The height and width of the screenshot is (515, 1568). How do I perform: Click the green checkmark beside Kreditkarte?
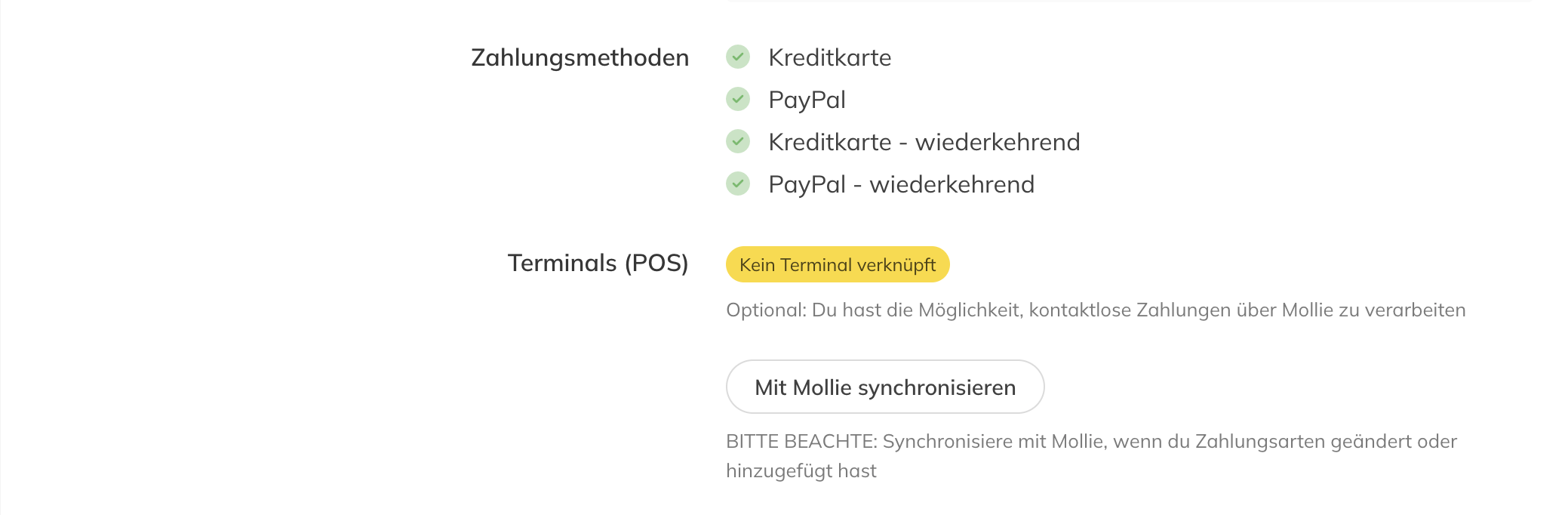738,57
